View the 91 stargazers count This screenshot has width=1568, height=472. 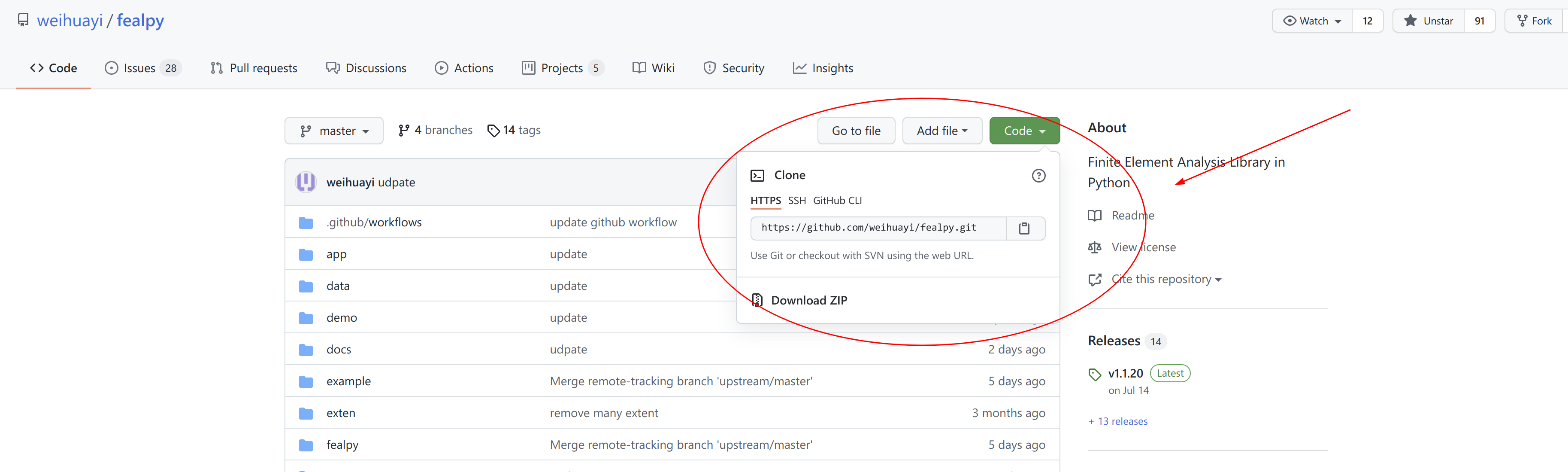[x=1479, y=21]
